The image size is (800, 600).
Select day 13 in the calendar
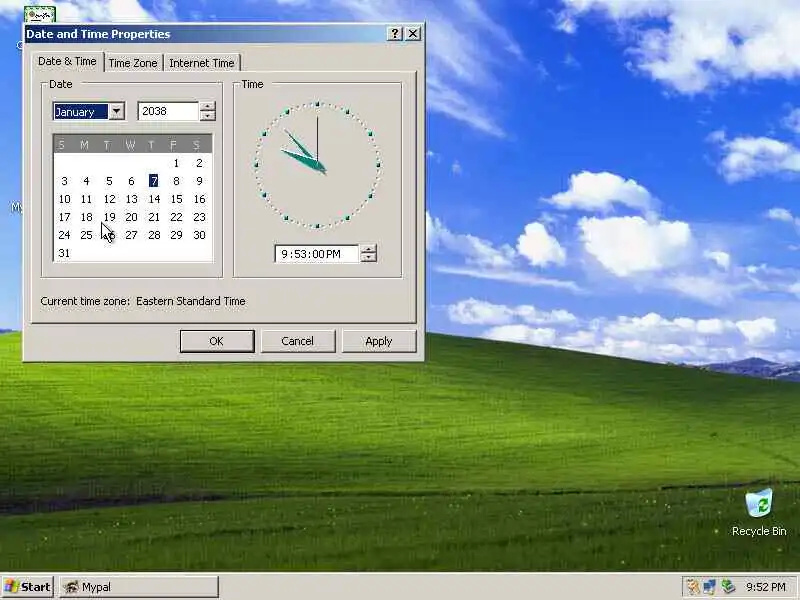[x=132, y=199]
